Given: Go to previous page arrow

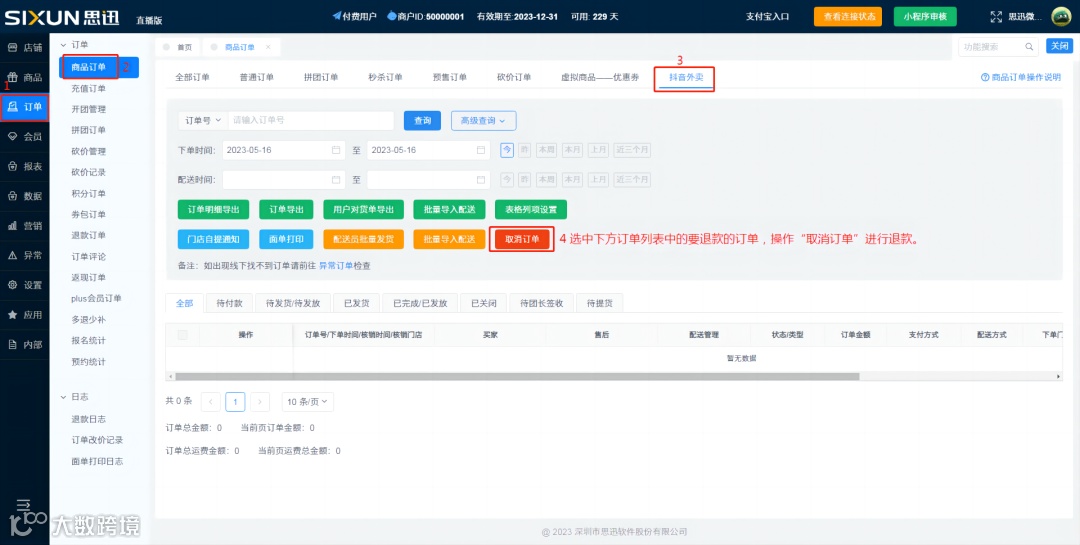Looking at the screenshot, I should pos(211,402).
